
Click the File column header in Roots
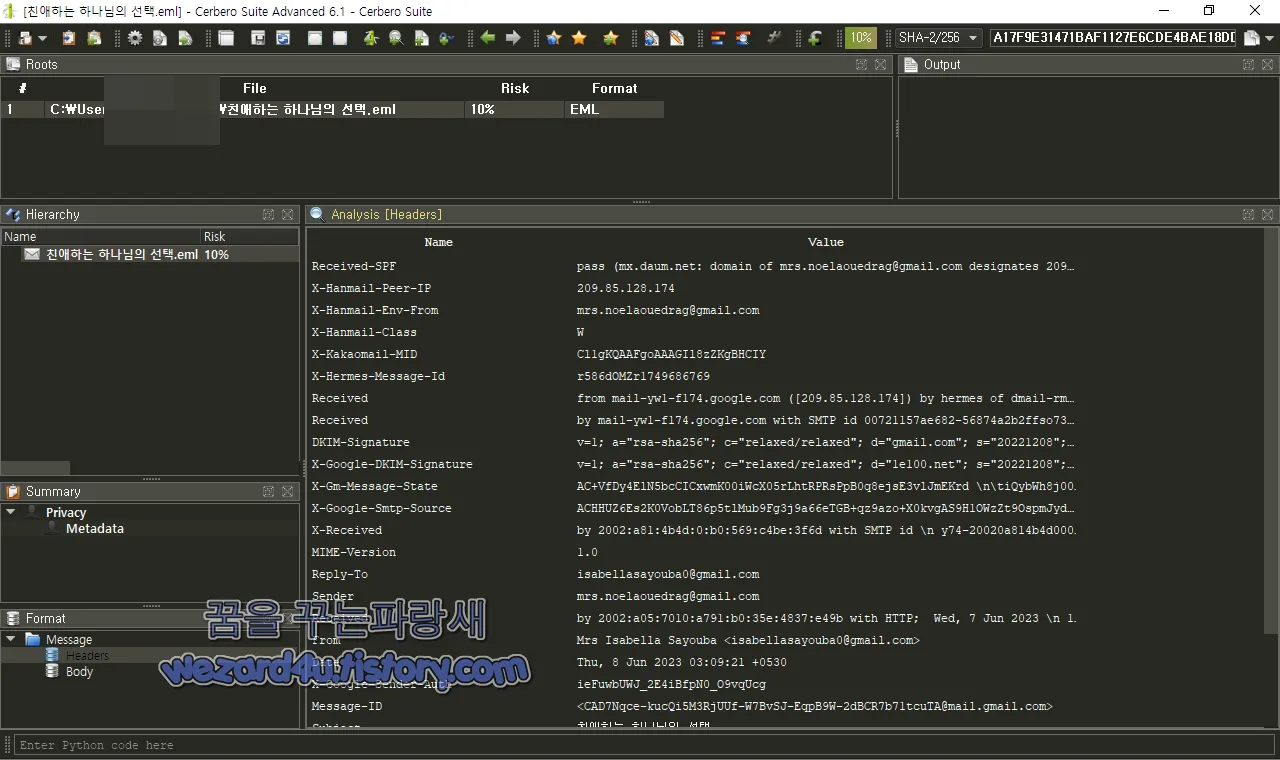click(x=255, y=88)
